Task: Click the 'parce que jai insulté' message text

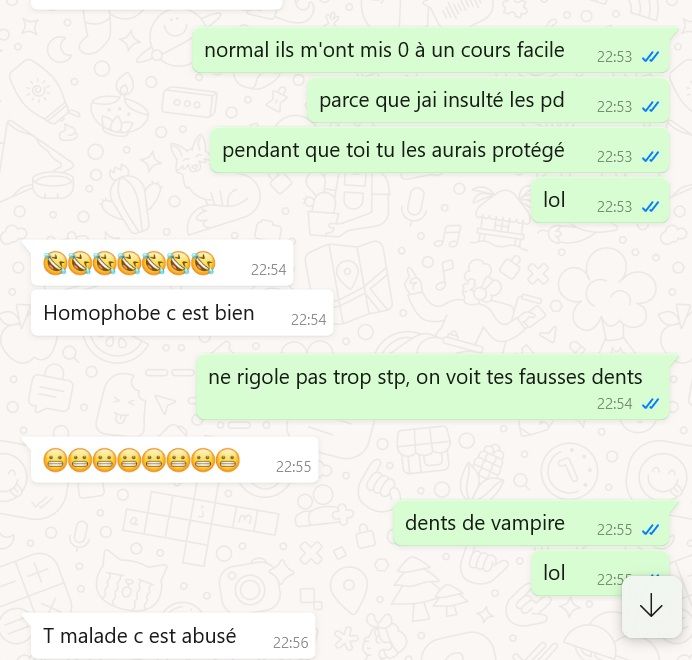Action: click(x=442, y=100)
